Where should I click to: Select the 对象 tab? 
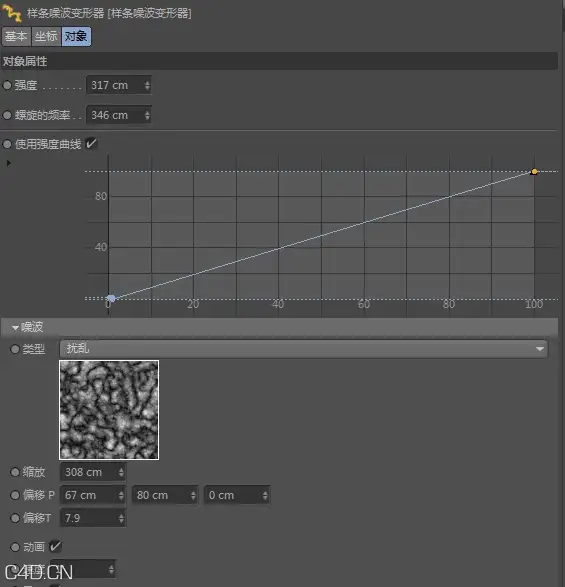pos(76,36)
